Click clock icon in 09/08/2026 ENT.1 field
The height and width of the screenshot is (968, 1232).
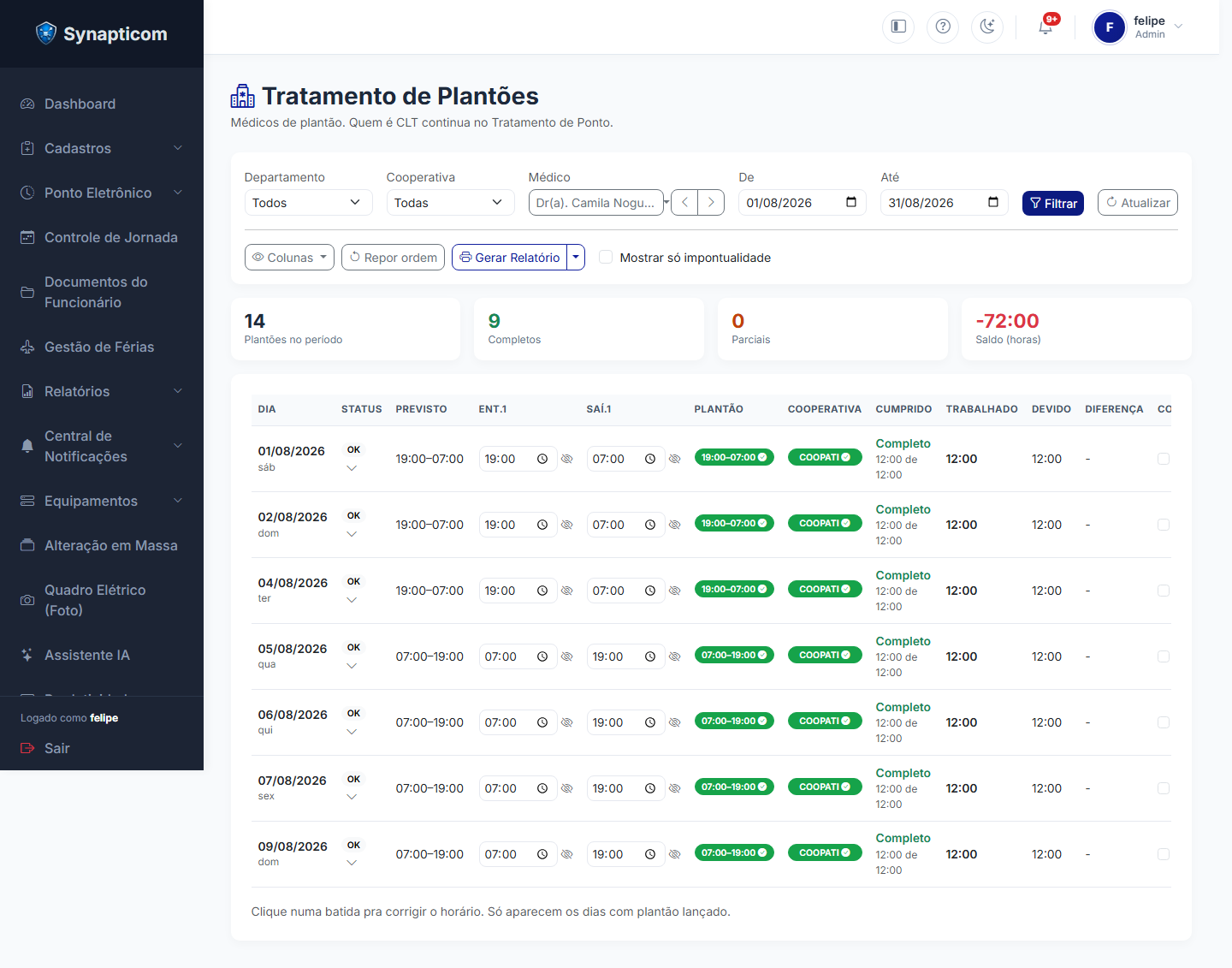(x=542, y=854)
